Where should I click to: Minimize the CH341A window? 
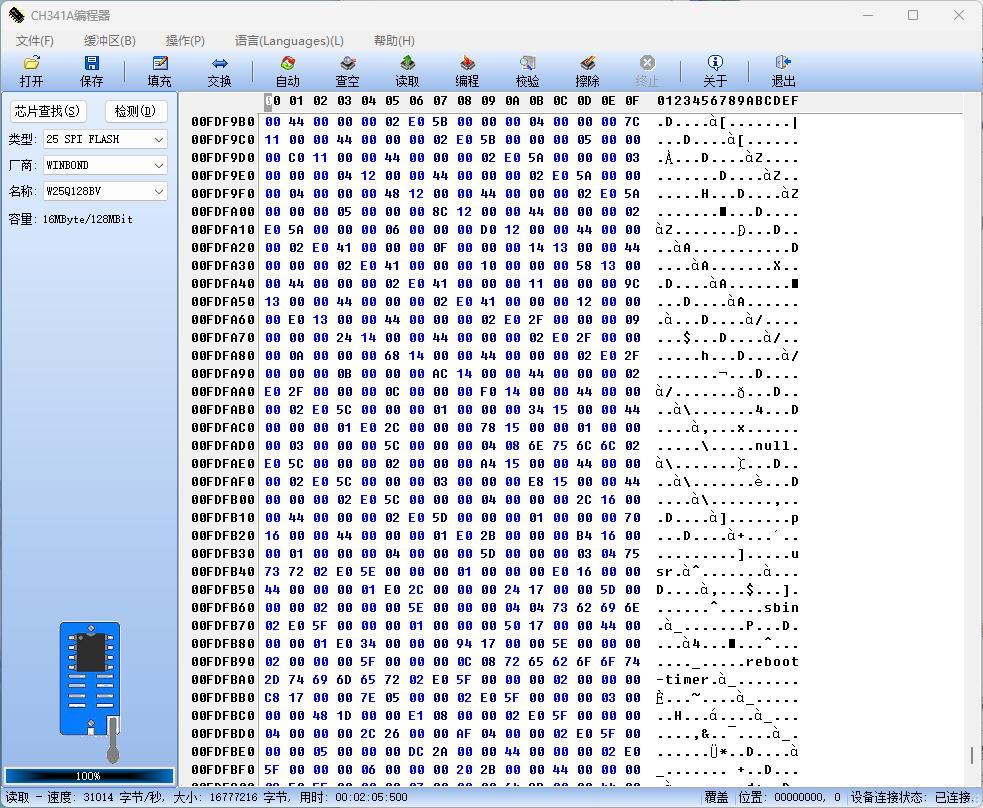click(x=868, y=15)
